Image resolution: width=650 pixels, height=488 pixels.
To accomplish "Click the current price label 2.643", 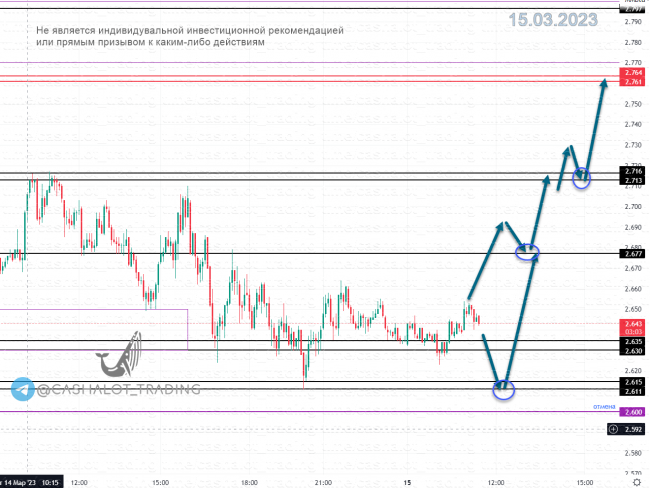I will point(633,324).
